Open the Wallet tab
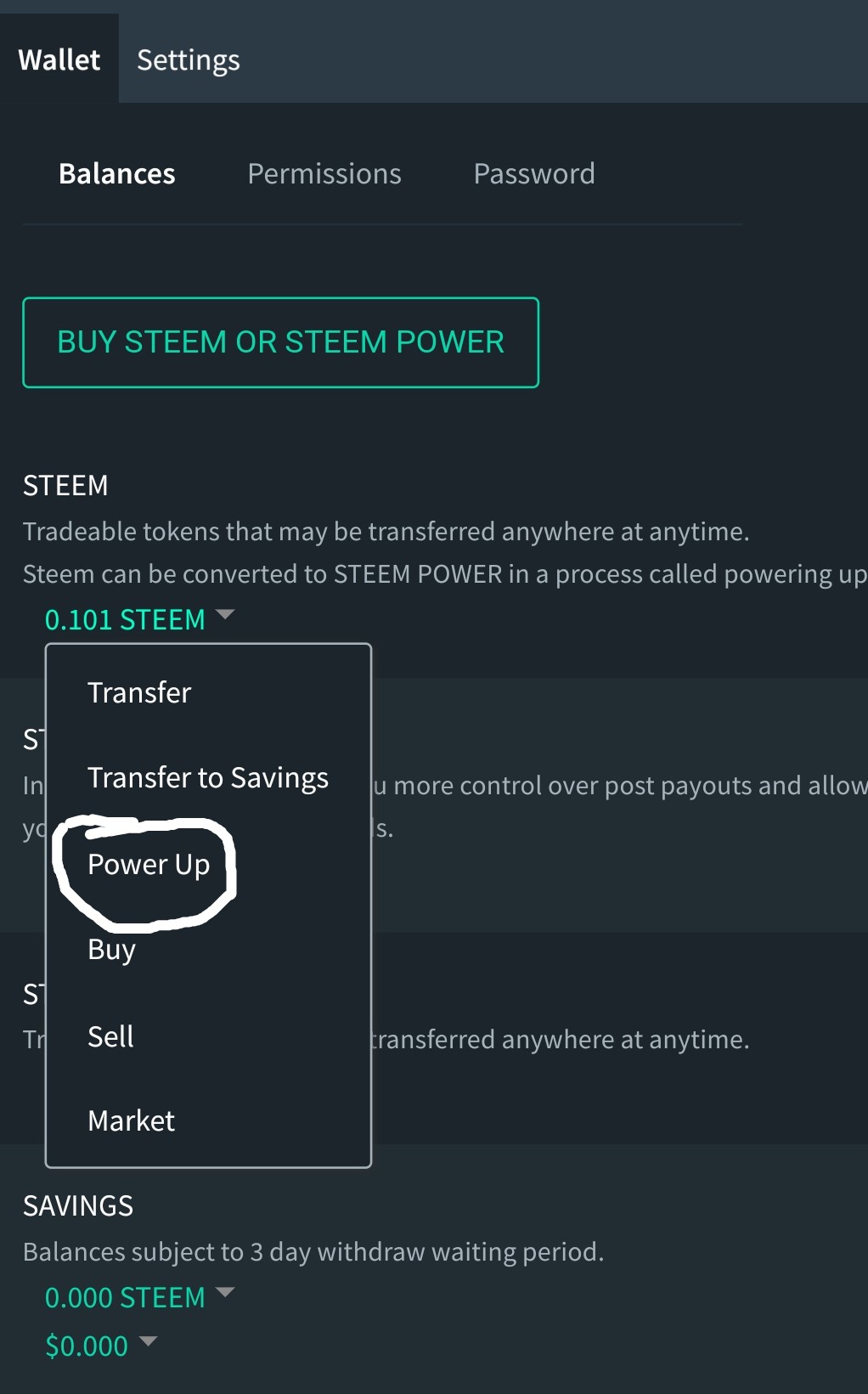Viewport: 868px width, 1394px height. pos(59,60)
